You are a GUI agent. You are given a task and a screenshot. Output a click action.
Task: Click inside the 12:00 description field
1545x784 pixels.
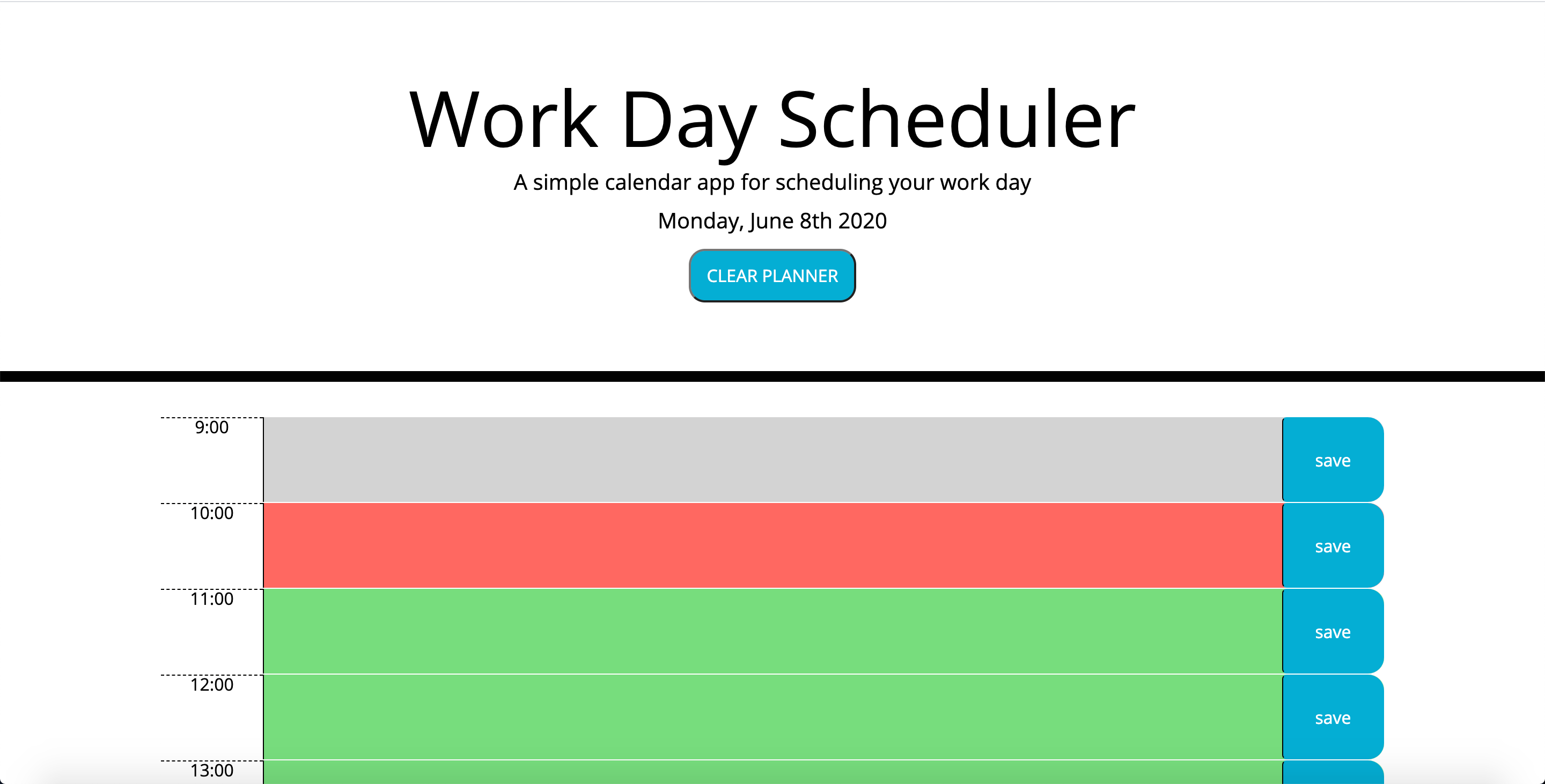pos(772,717)
